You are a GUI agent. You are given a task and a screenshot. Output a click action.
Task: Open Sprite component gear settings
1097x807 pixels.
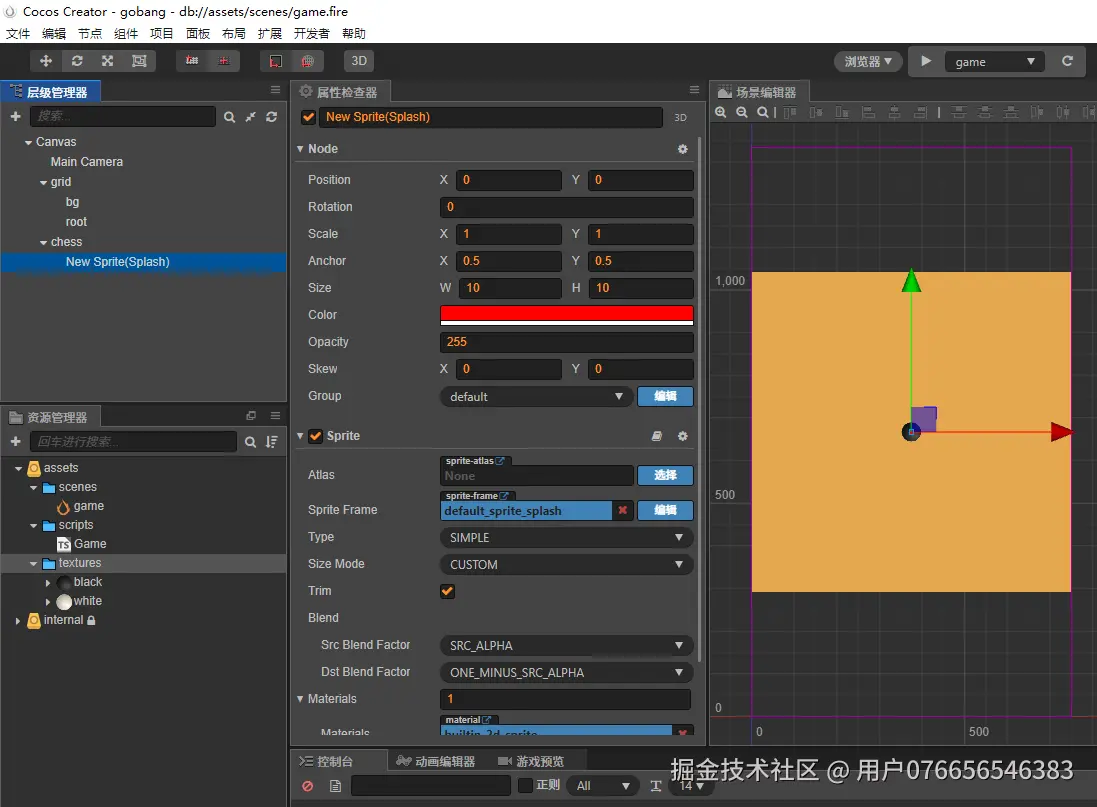(x=683, y=436)
